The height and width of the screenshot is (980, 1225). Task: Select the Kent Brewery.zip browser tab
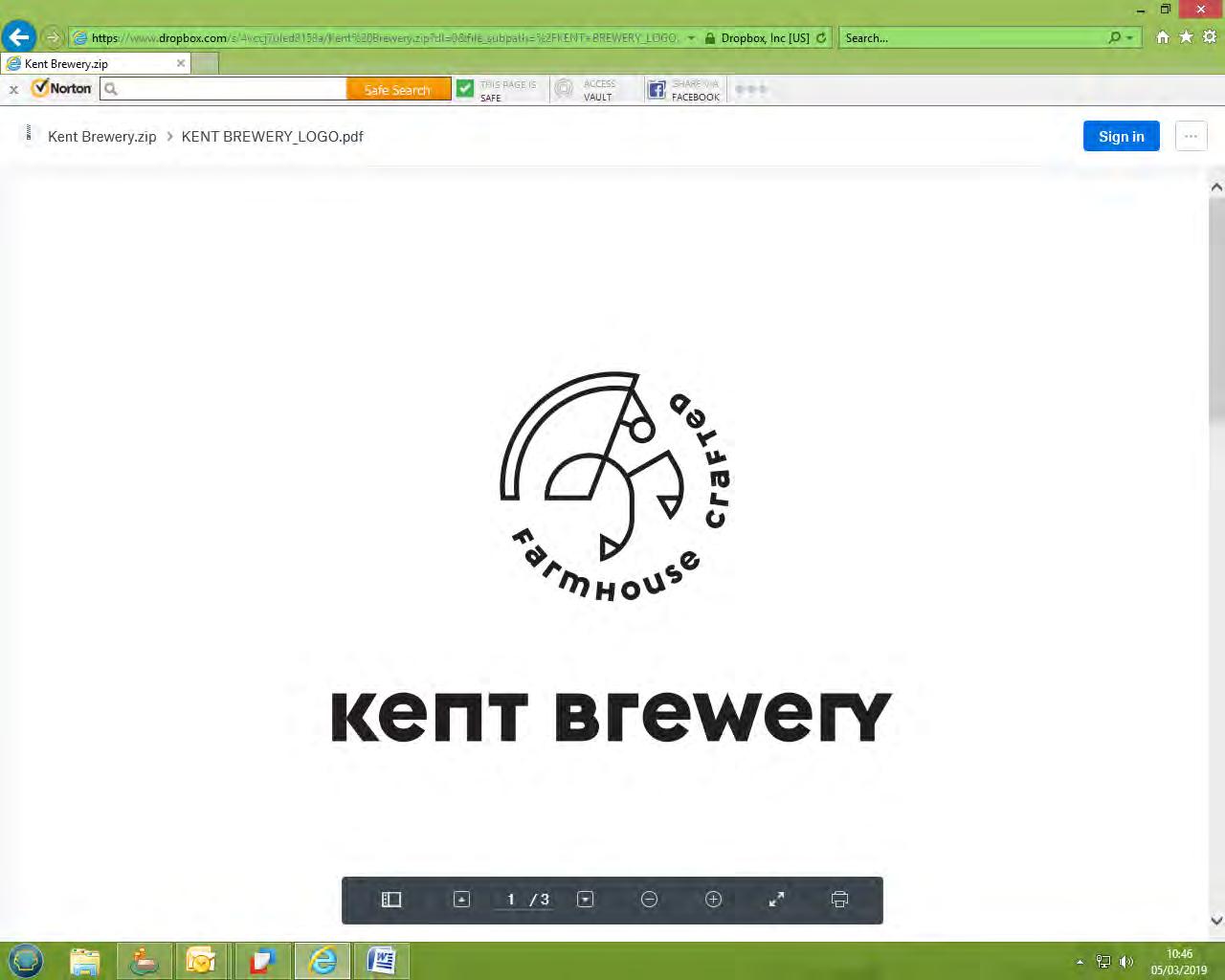coord(96,63)
